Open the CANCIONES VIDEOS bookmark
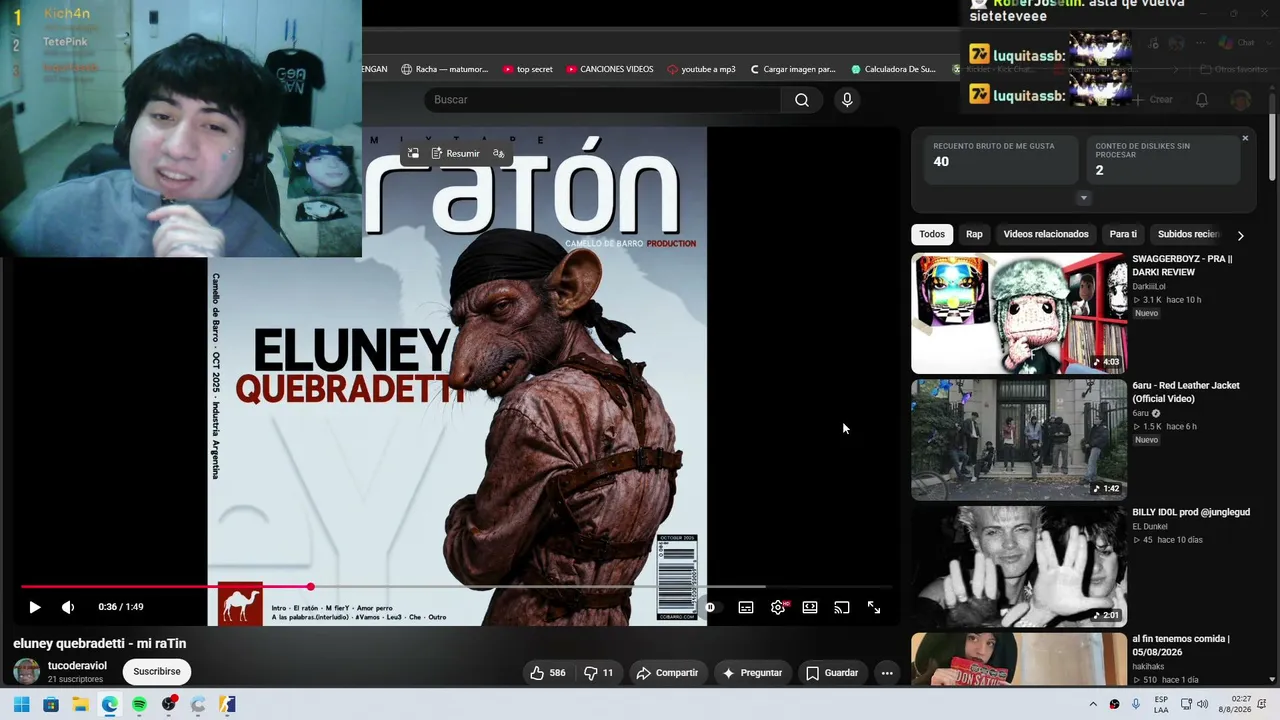This screenshot has height=720, width=1280. click(610, 69)
